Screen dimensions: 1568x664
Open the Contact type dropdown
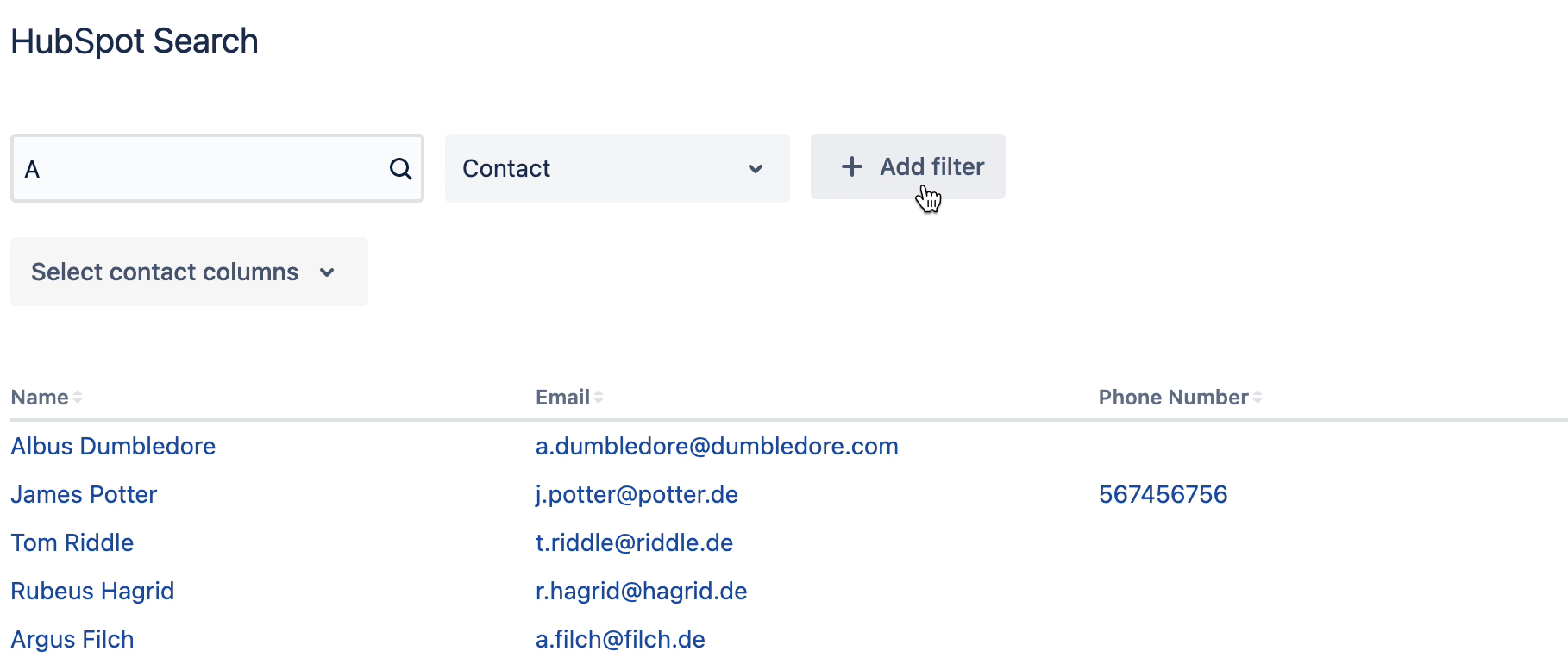[x=618, y=168]
